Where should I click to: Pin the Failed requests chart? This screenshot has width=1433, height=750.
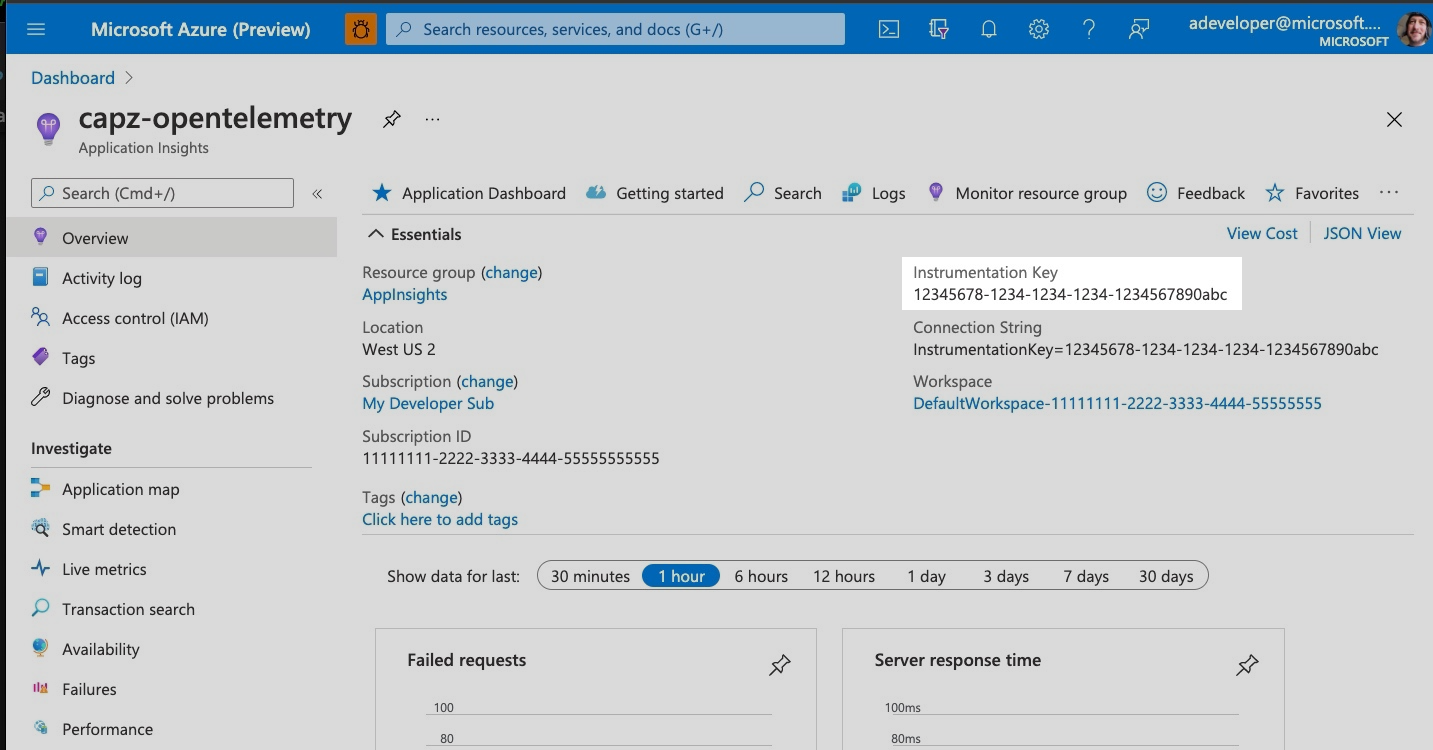click(x=780, y=665)
